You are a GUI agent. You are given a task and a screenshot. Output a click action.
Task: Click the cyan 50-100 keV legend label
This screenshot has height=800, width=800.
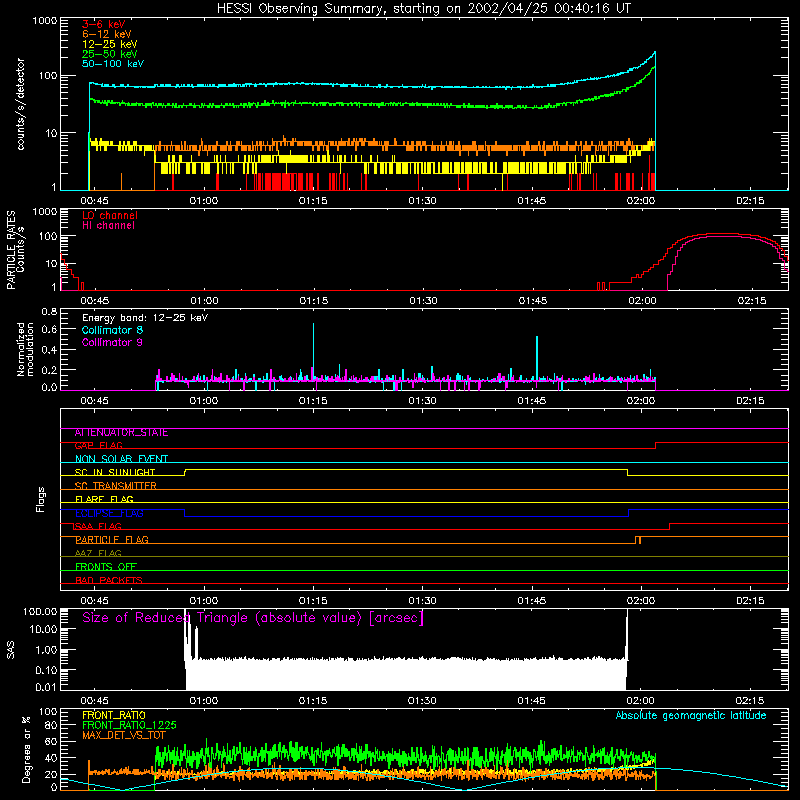point(113,64)
